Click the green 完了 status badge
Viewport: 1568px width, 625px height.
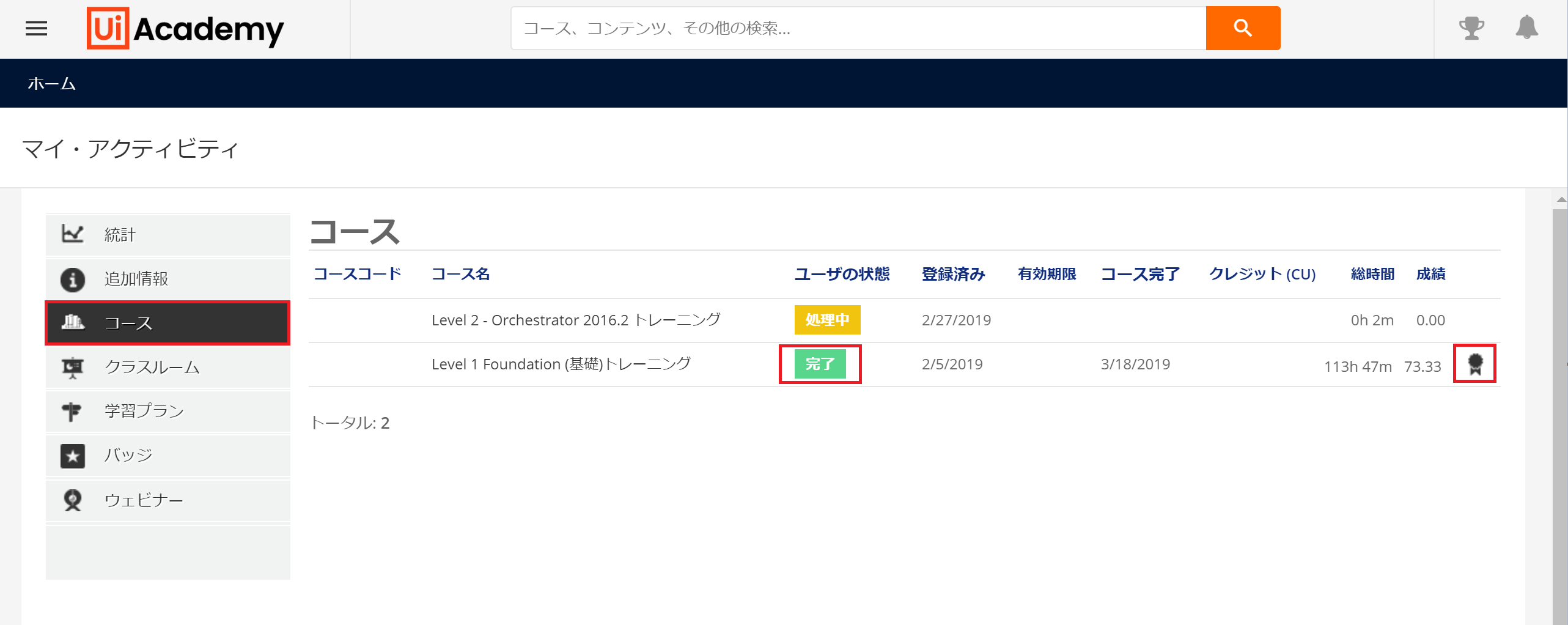point(820,364)
